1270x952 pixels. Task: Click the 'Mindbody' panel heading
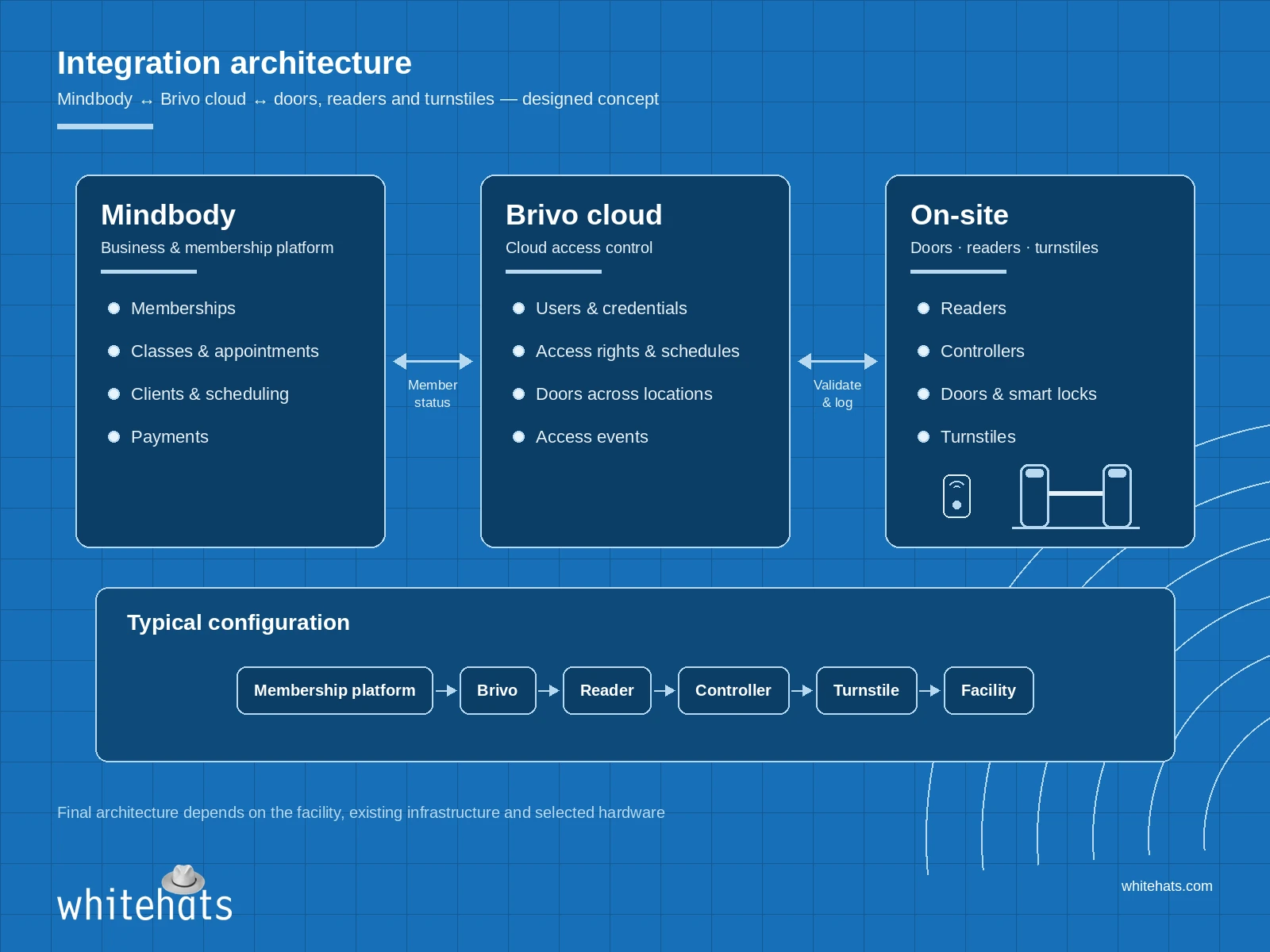(168, 215)
